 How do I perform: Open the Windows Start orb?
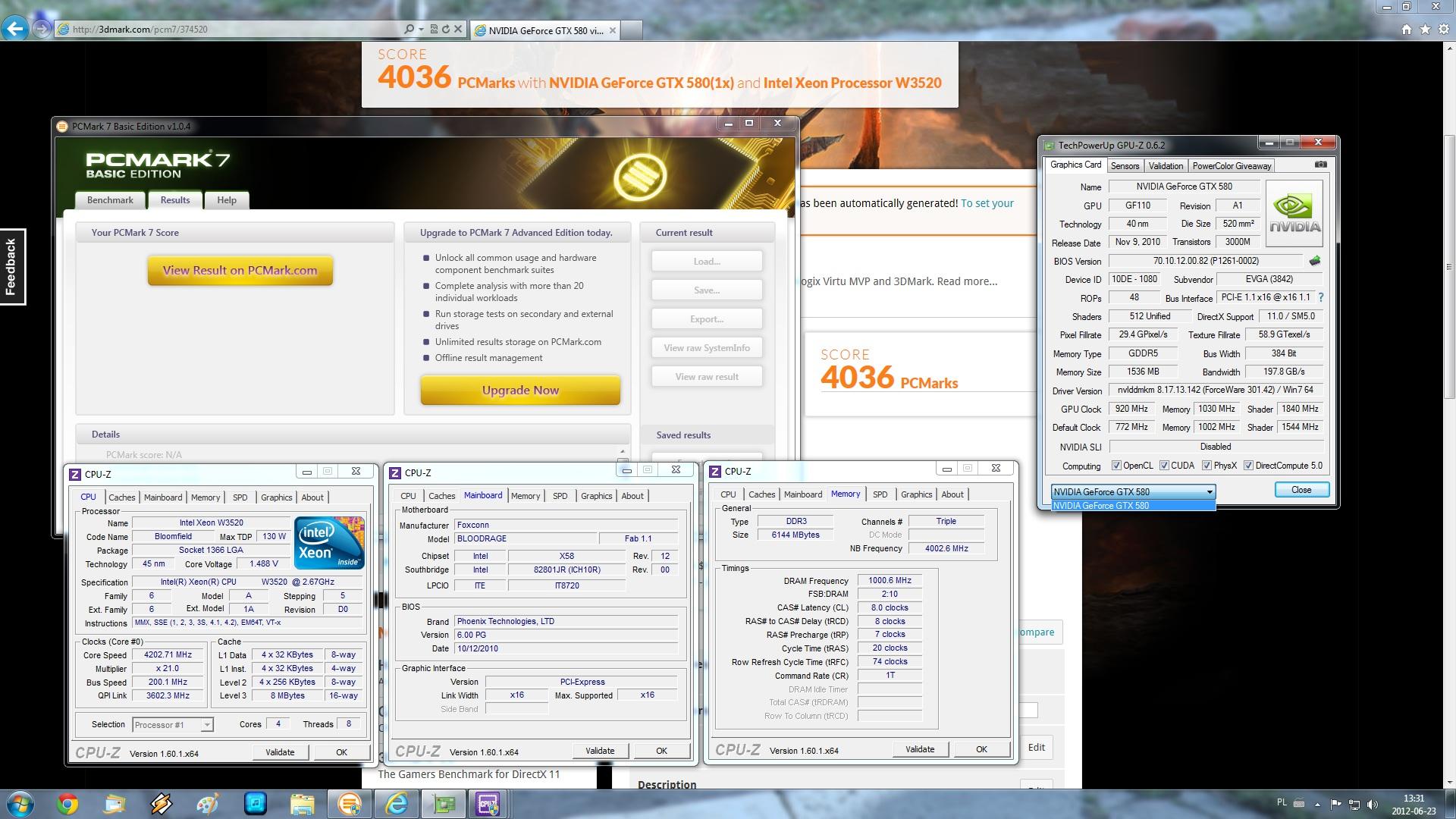pos(19,804)
